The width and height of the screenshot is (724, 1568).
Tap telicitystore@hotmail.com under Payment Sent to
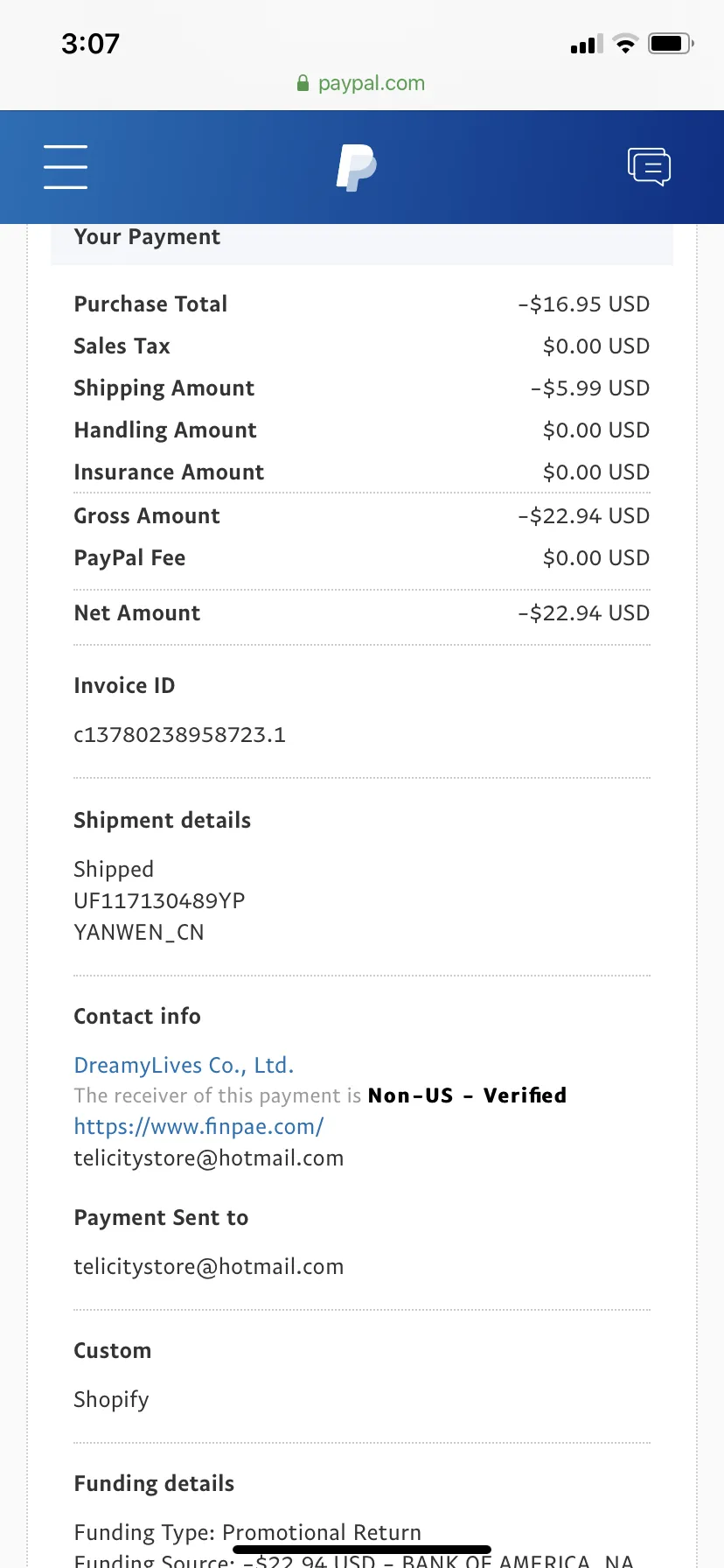209,1266
